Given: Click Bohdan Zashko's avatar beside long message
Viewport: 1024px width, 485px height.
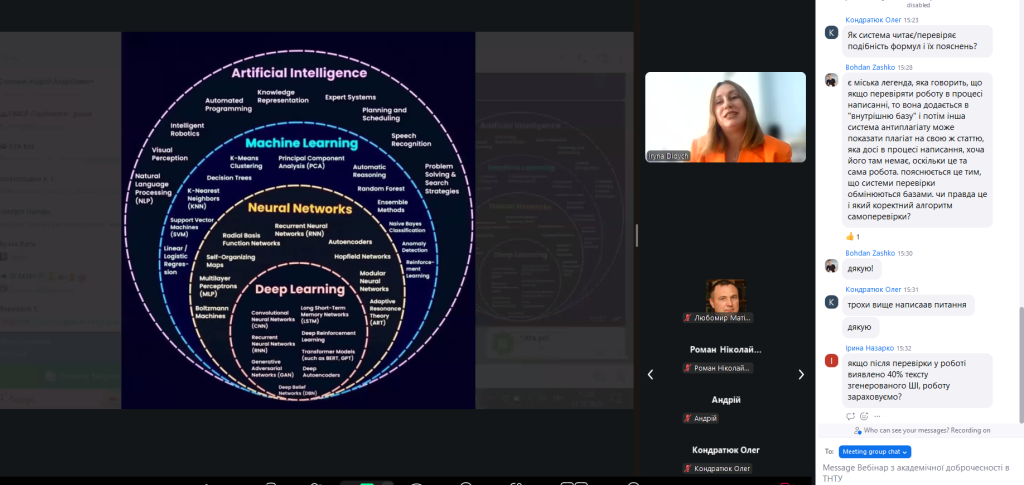Looking at the screenshot, I should (830, 80).
